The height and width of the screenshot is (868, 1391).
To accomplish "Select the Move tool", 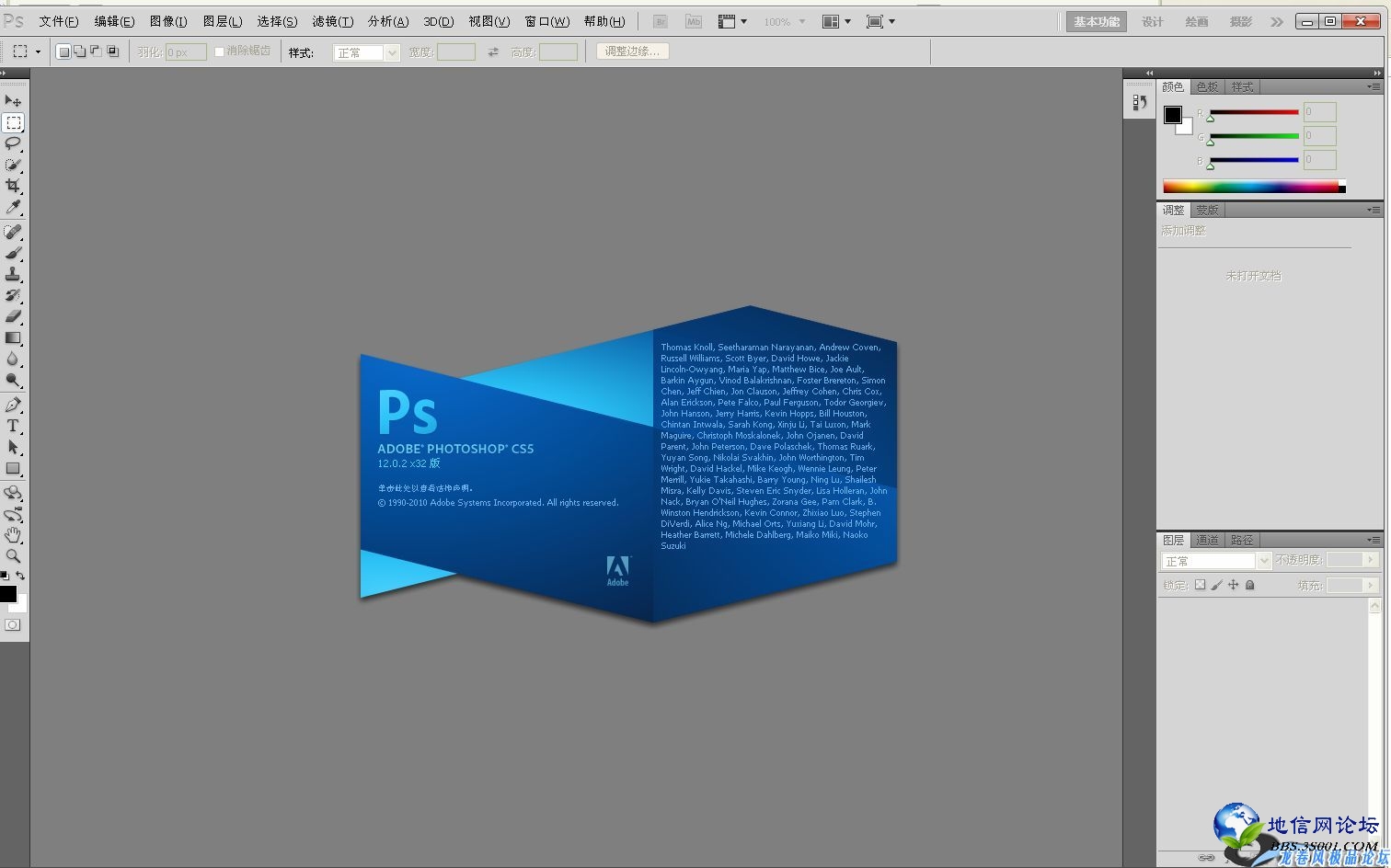I will pyautogui.click(x=13, y=101).
